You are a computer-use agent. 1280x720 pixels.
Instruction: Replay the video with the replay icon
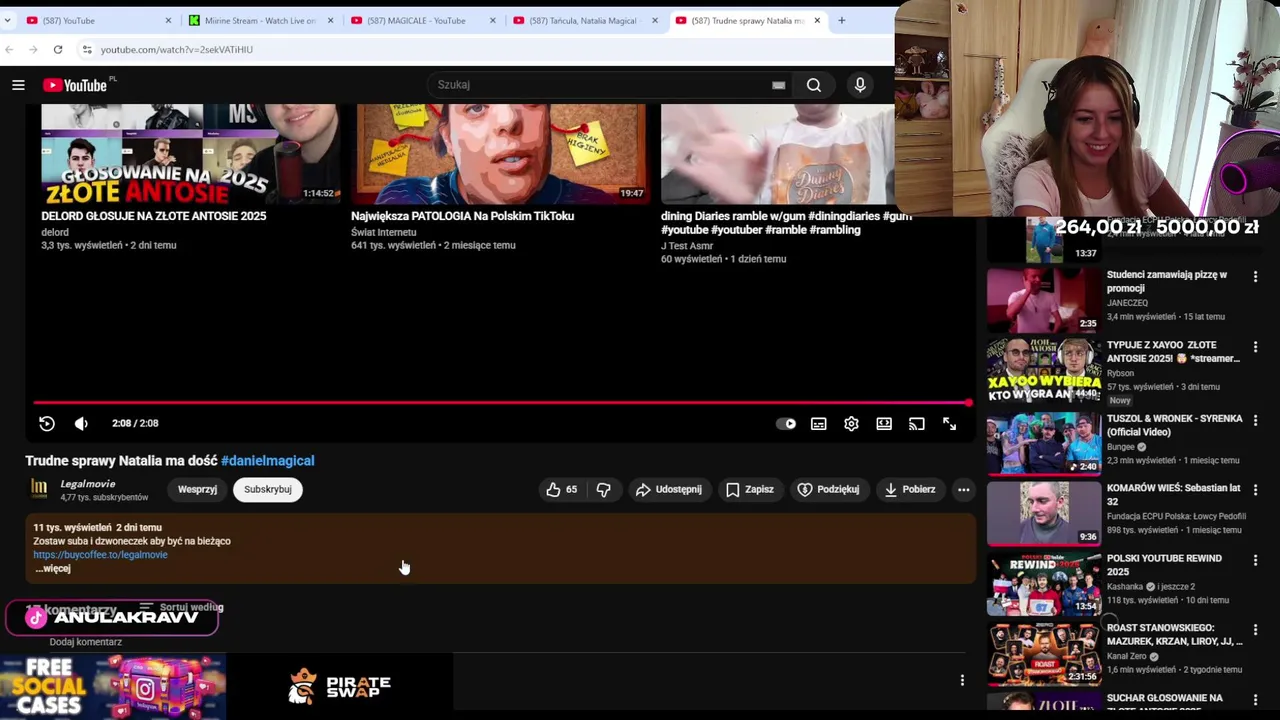(x=47, y=423)
